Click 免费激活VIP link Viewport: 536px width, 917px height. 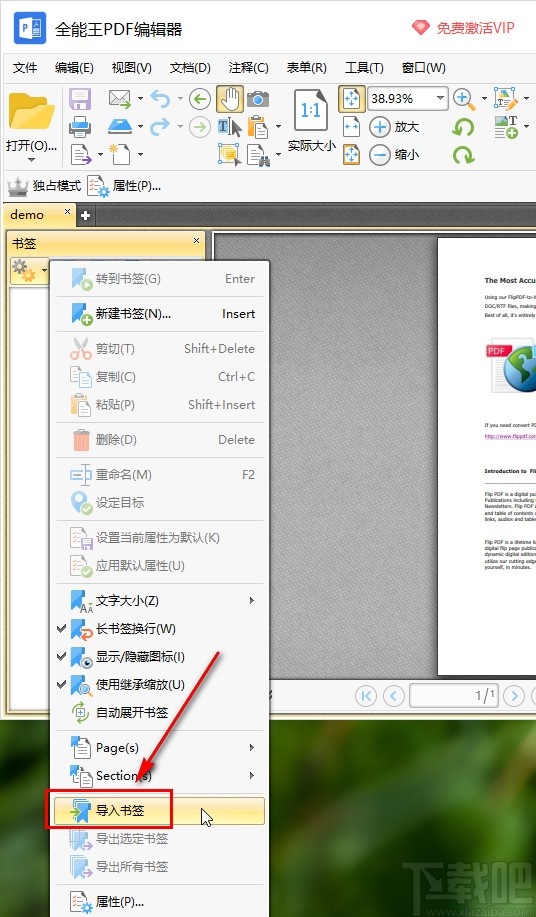(463, 27)
